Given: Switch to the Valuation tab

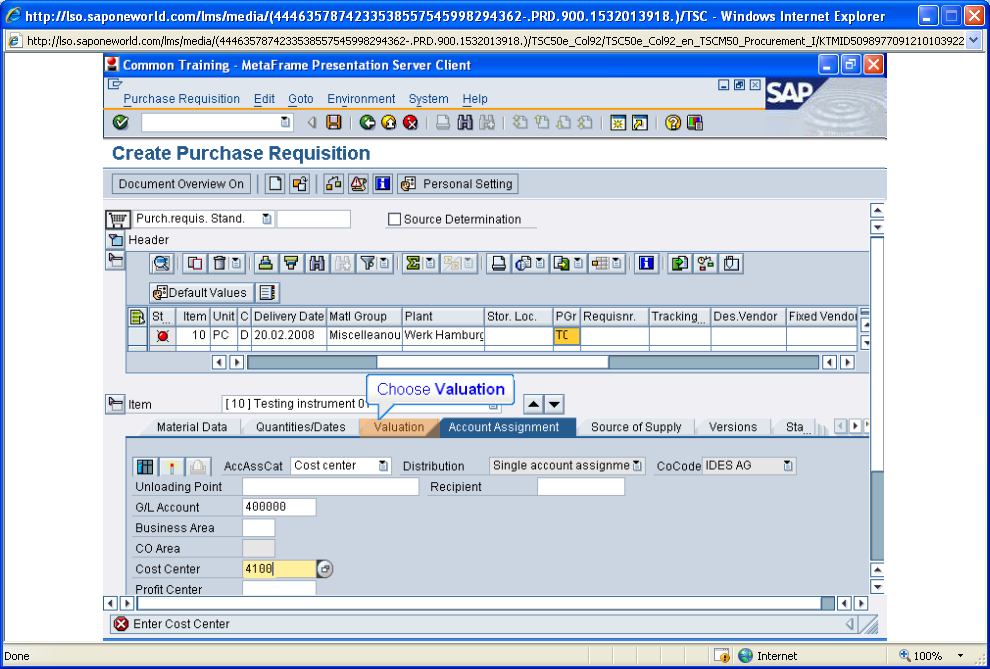Looking at the screenshot, I should tap(399, 427).
